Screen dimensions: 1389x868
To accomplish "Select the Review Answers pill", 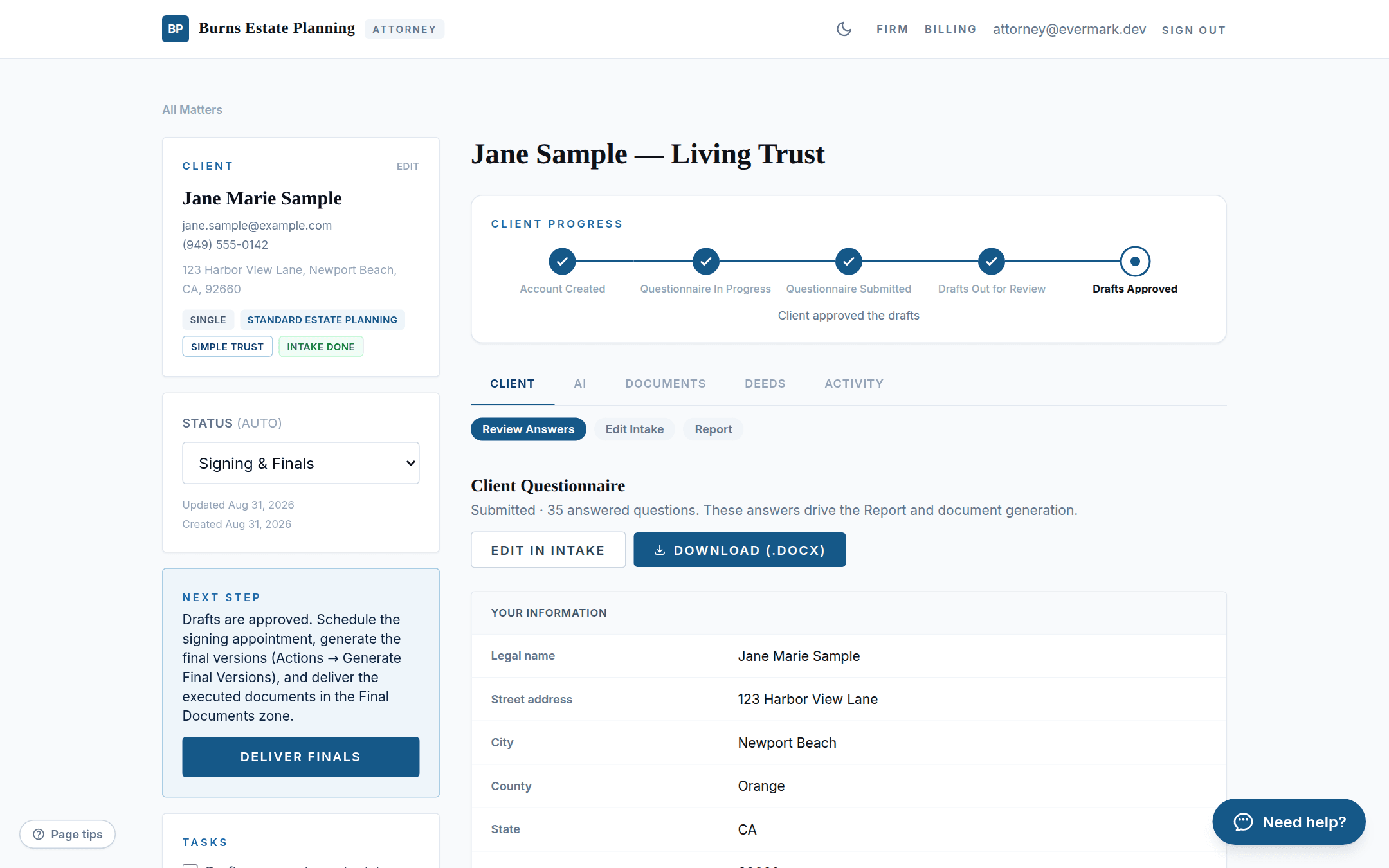I will 529,429.
